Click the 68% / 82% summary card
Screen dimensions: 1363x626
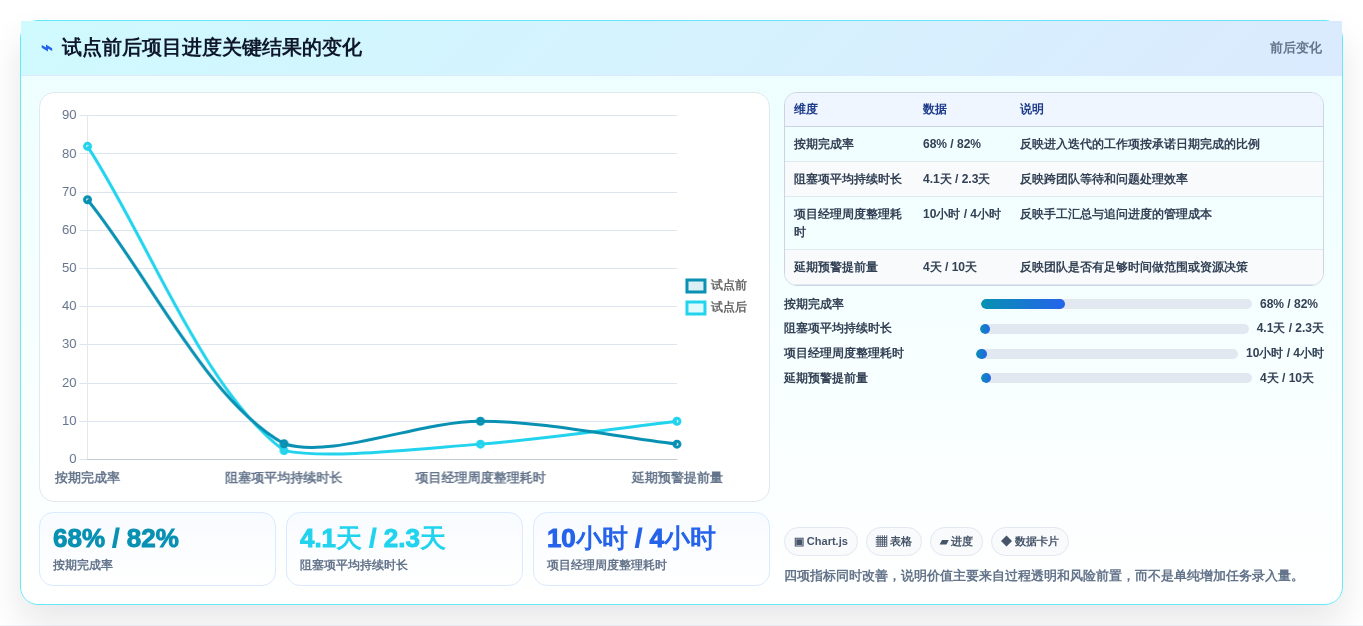157,549
